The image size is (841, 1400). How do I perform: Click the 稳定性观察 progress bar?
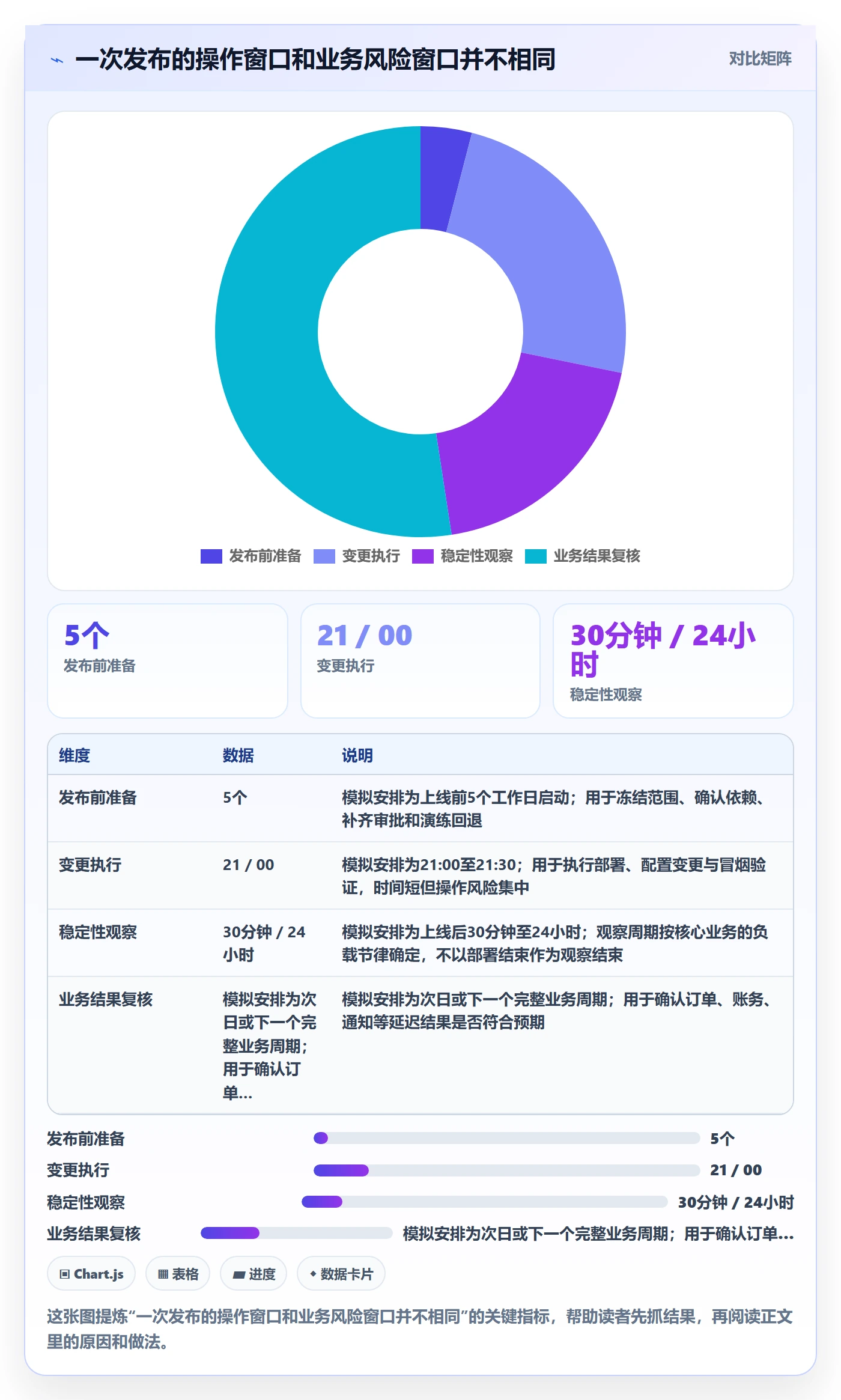(484, 1202)
